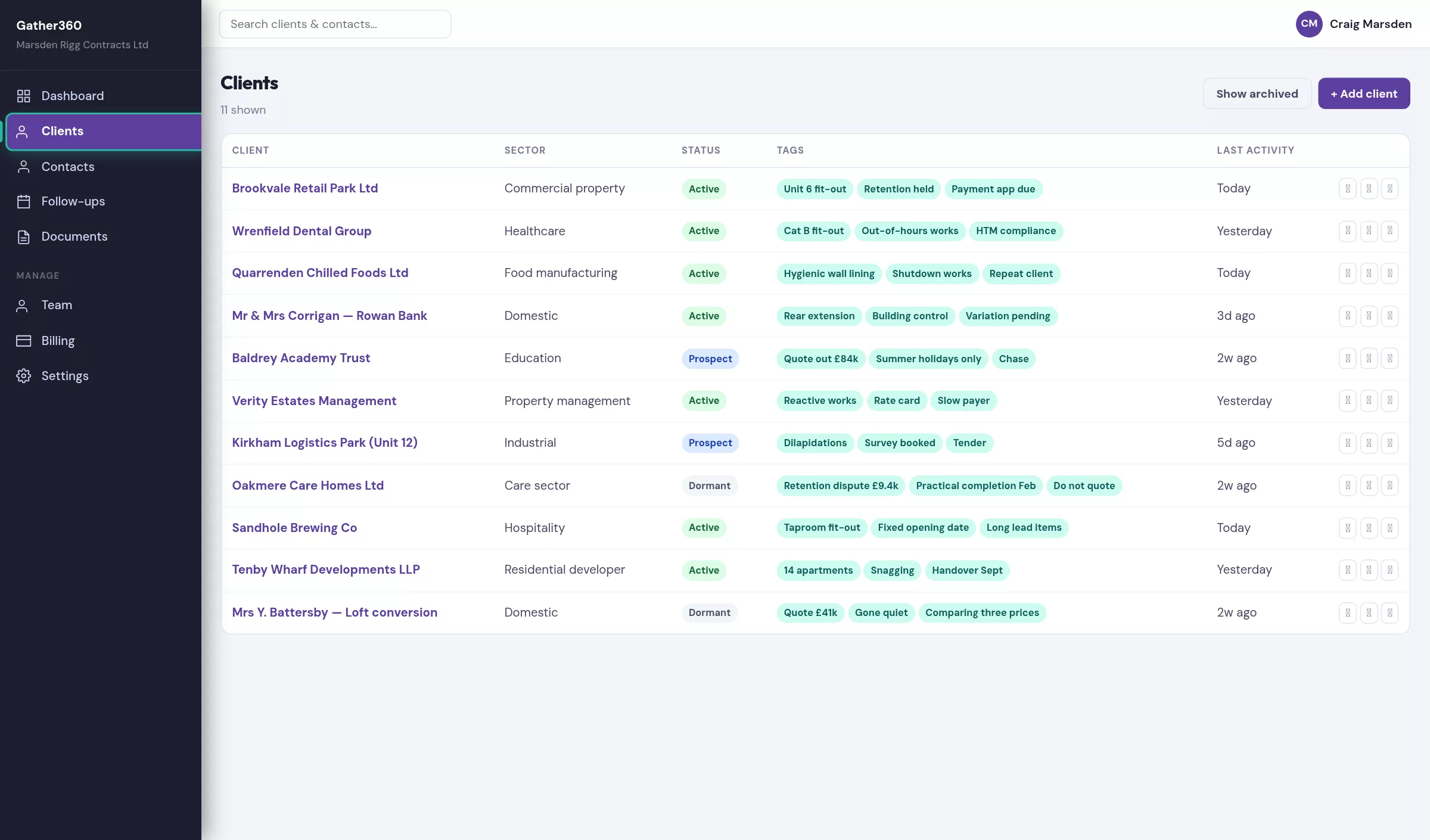Click the Long lead items tag
The image size is (1430, 840).
pyautogui.click(x=1024, y=528)
